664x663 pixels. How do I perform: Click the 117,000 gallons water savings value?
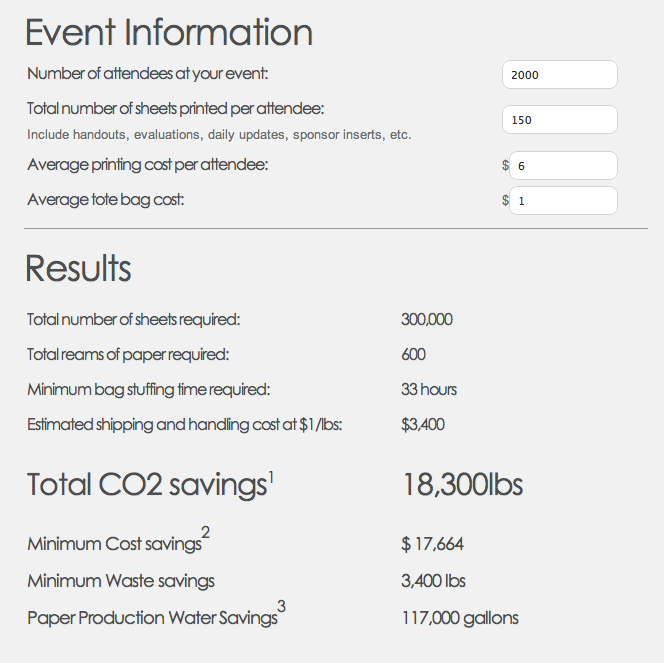[x=460, y=618]
